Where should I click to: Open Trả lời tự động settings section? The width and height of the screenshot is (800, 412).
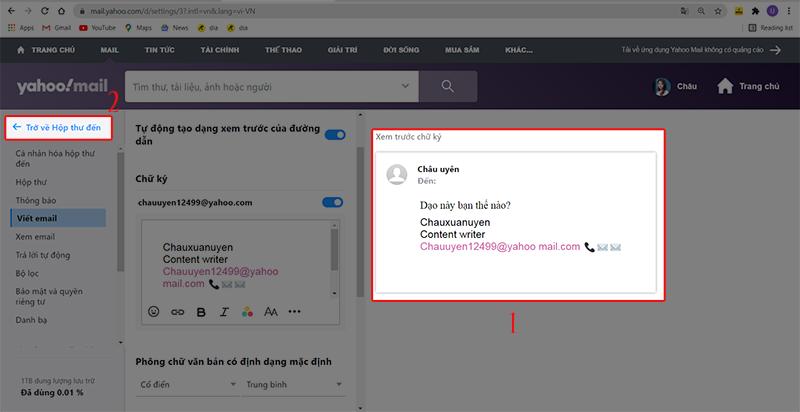point(43,255)
